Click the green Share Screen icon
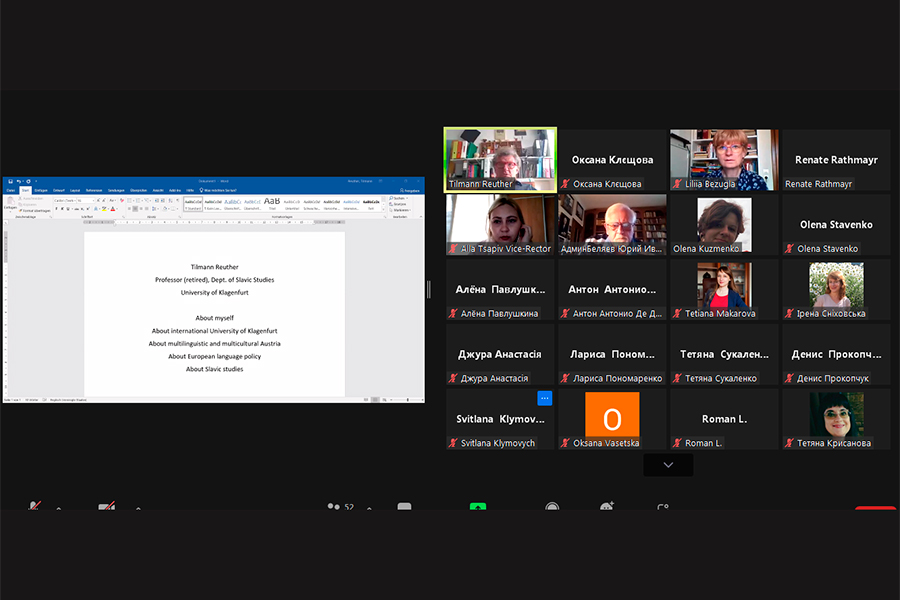The width and height of the screenshot is (900, 600). pos(478,506)
